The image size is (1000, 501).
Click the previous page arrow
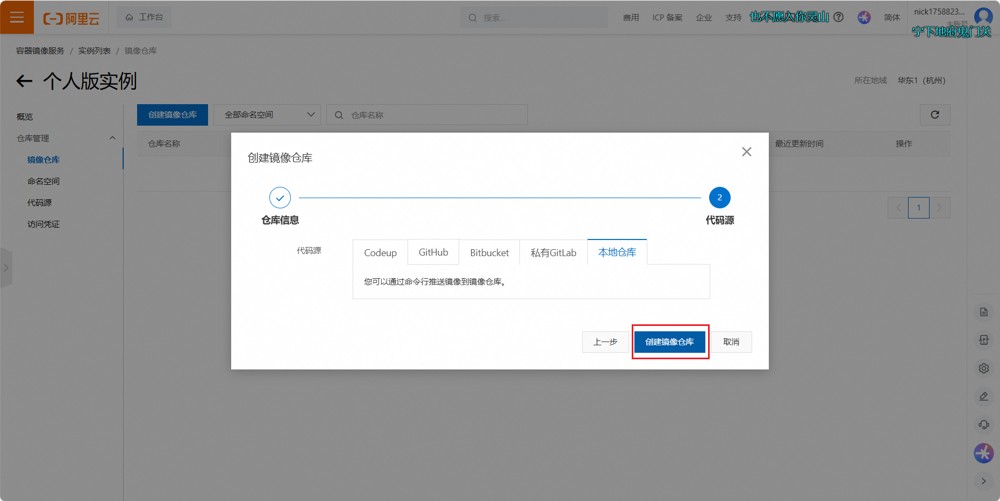pyautogui.click(x=898, y=207)
